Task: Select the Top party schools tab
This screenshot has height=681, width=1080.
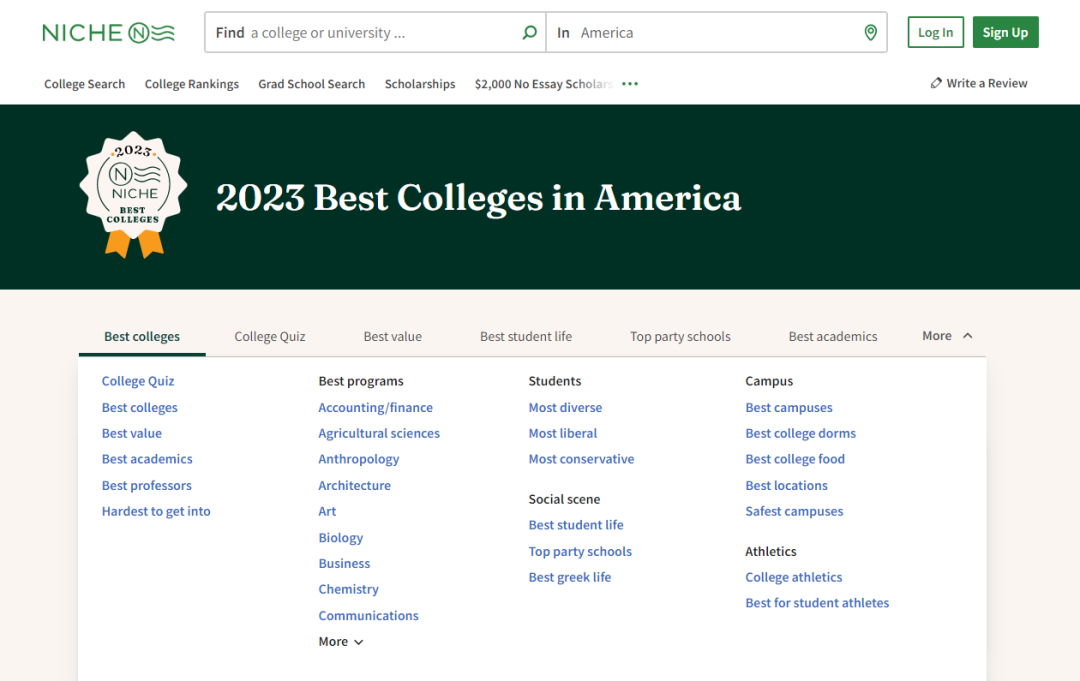Action: pyautogui.click(x=680, y=337)
